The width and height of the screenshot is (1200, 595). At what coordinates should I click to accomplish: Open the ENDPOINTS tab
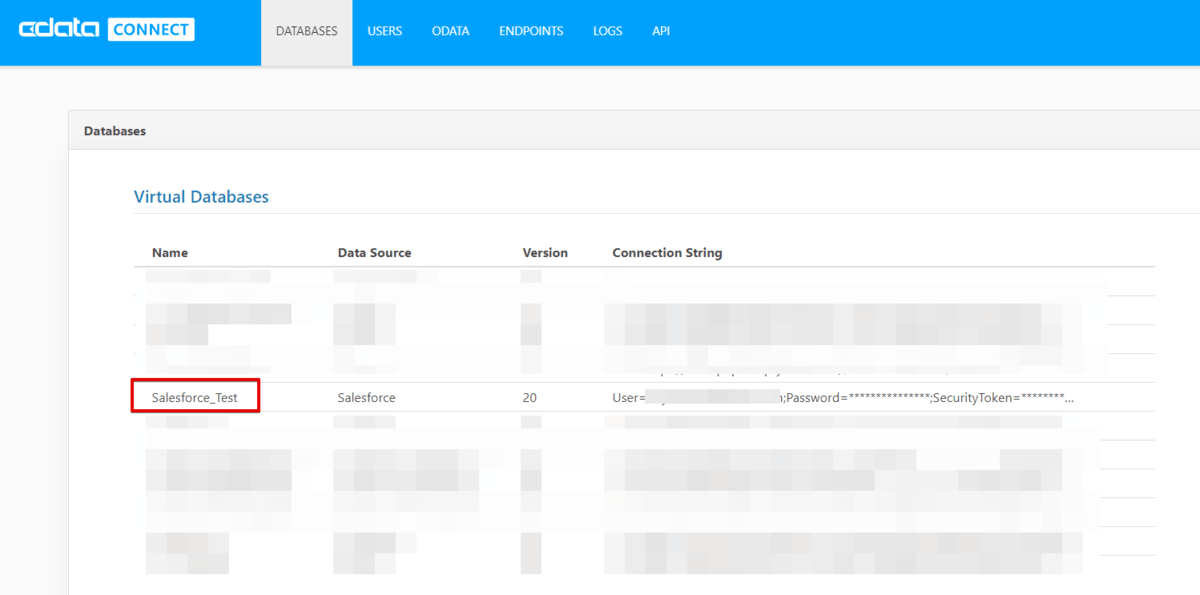pyautogui.click(x=531, y=32)
